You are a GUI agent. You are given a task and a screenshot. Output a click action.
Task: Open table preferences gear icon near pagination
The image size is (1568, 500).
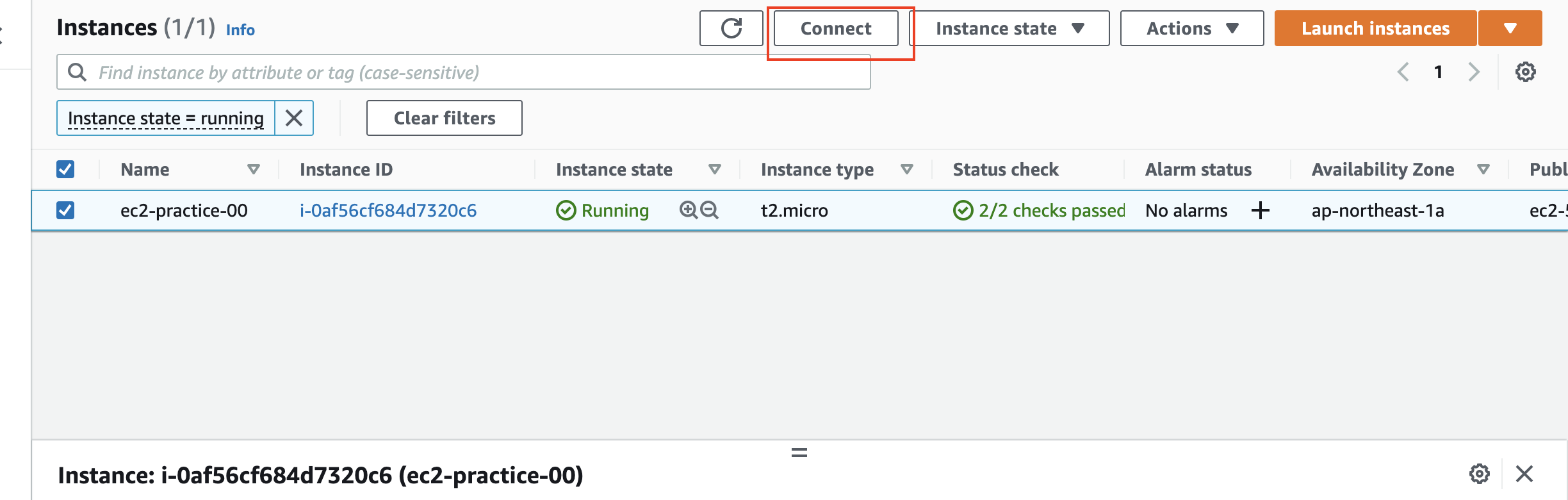(1525, 72)
